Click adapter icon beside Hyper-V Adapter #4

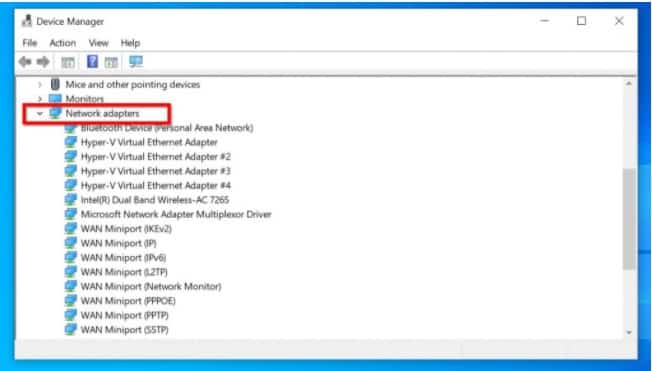point(71,186)
